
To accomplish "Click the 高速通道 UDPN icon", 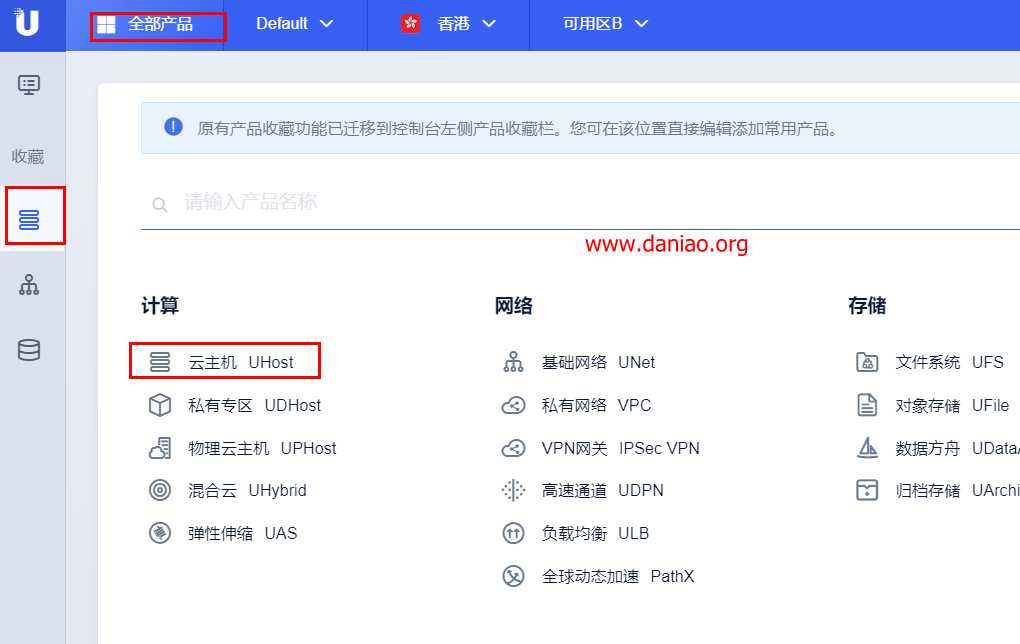I will pyautogui.click(x=513, y=490).
